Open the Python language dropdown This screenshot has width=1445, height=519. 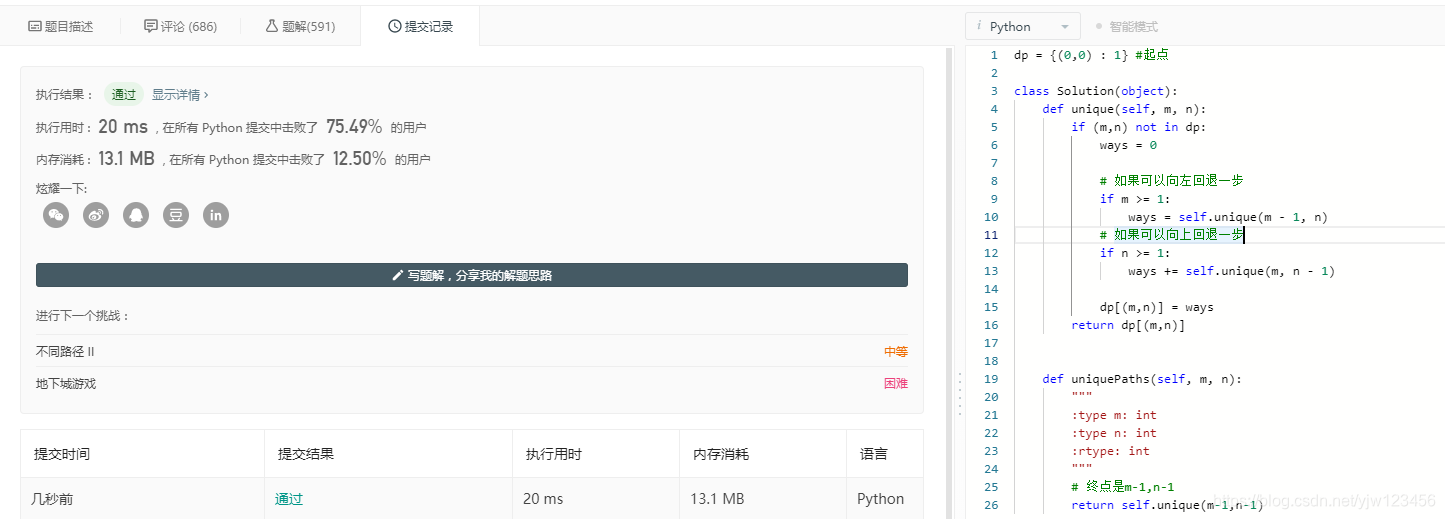(1023, 27)
